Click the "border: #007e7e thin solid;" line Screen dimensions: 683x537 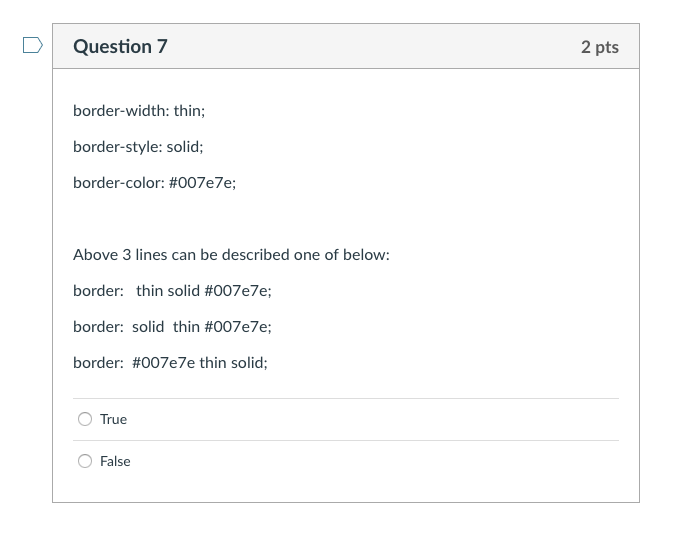[170, 362]
